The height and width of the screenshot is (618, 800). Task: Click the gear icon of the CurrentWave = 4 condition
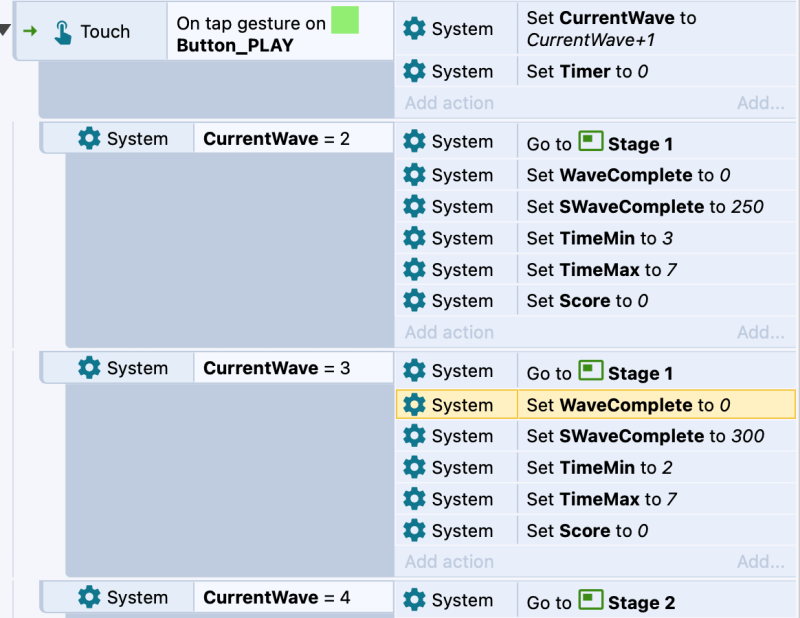point(89,597)
